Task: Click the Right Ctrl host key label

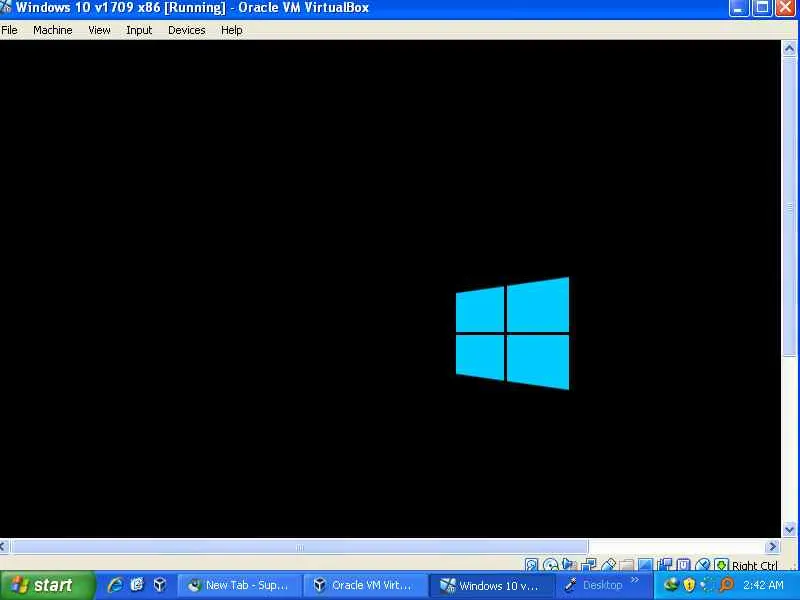Action: (755, 565)
